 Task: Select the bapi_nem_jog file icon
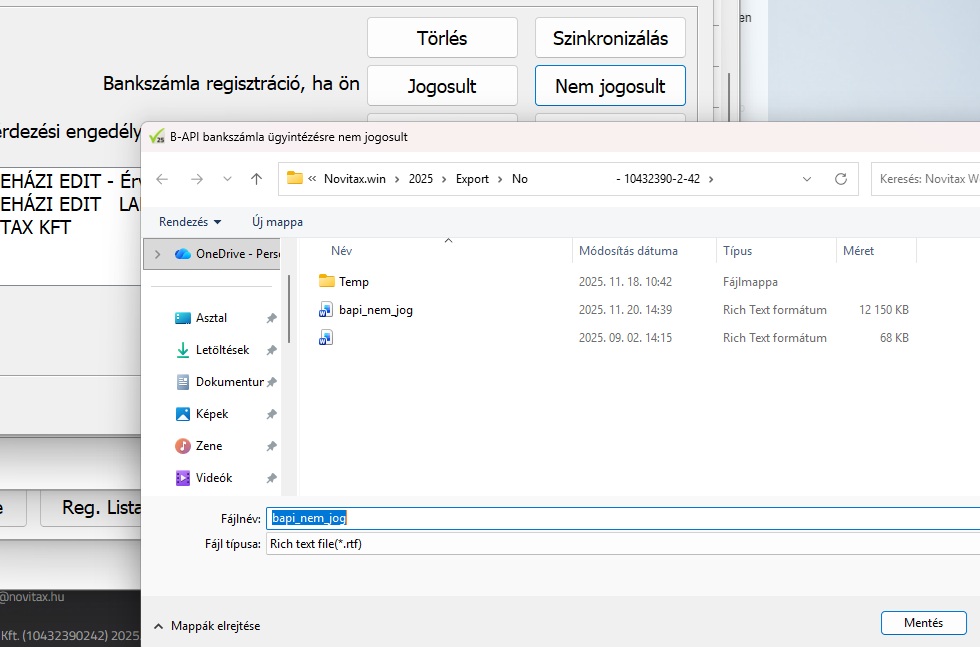pos(326,310)
